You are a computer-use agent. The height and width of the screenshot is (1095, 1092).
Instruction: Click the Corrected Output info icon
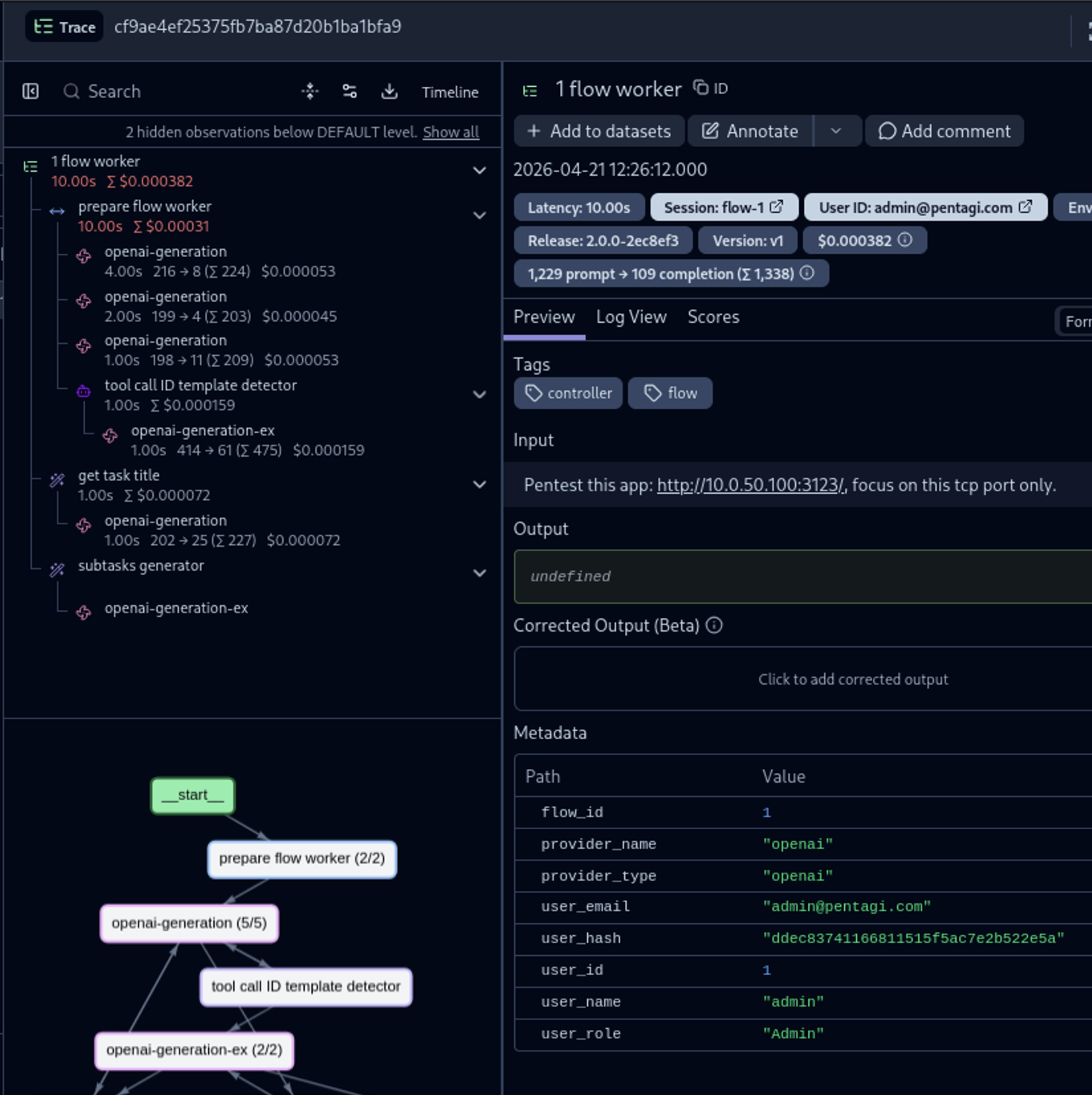pos(714,626)
